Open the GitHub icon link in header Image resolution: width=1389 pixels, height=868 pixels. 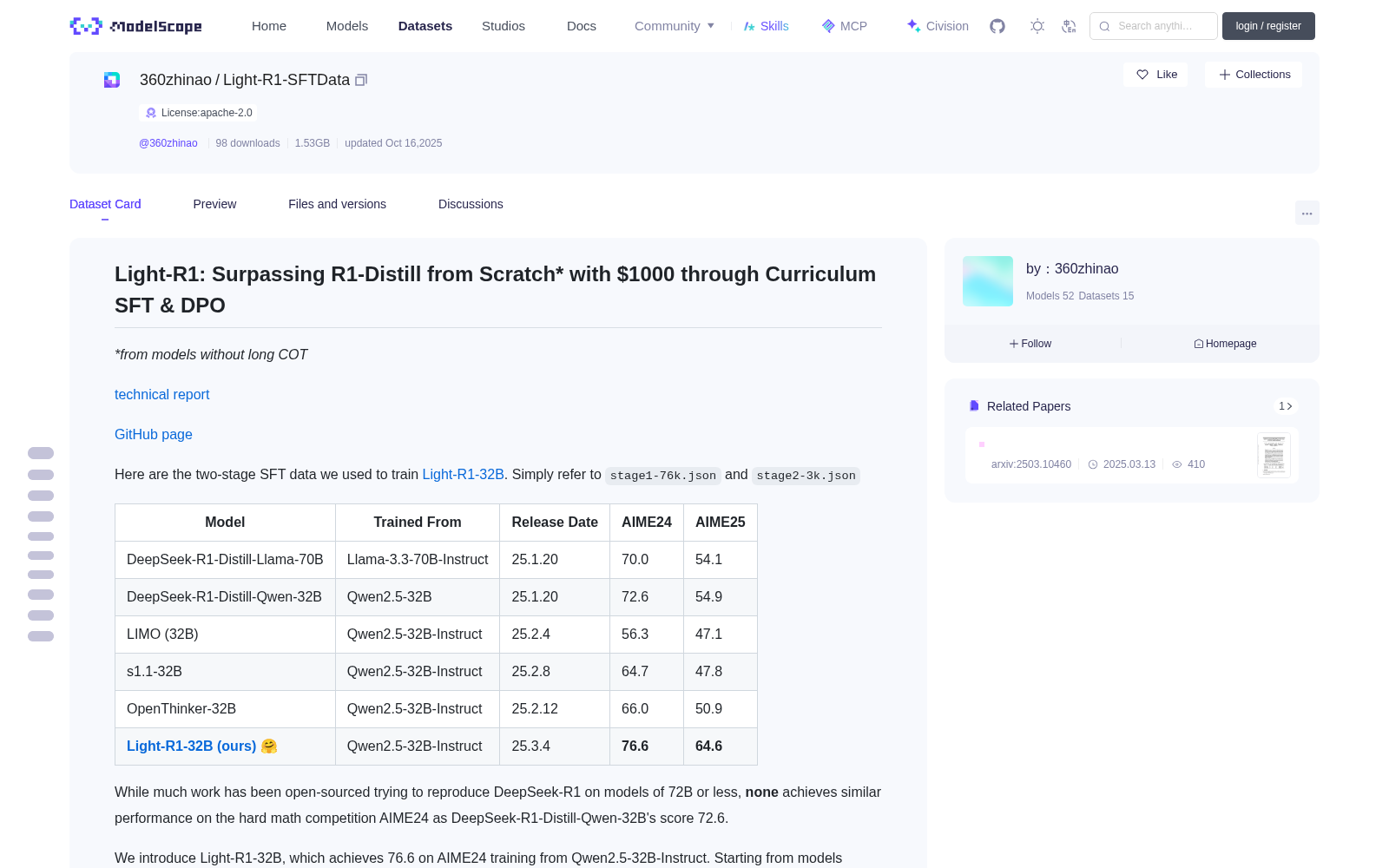pos(997,26)
